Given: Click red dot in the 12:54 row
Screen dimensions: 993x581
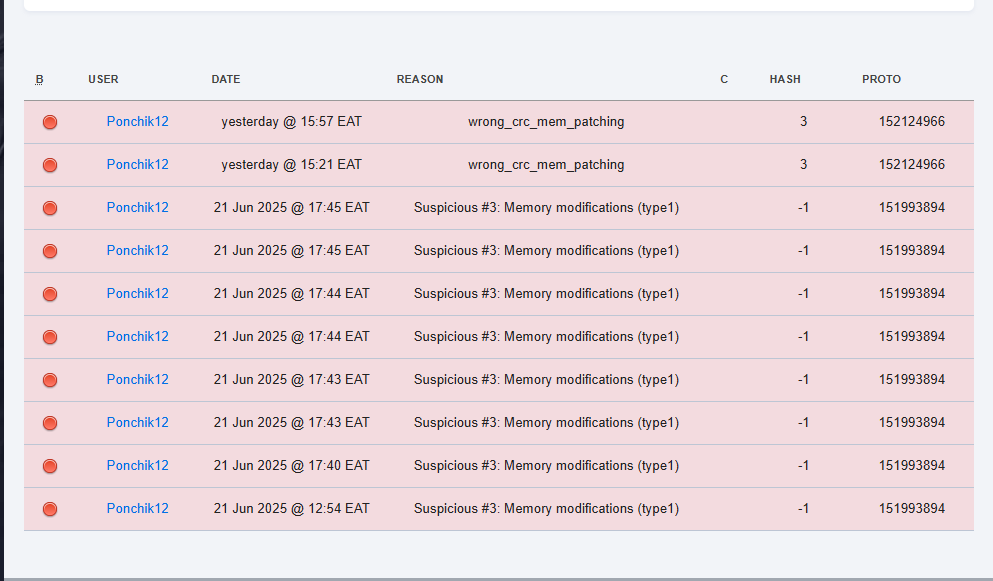Looking at the screenshot, I should [50, 509].
